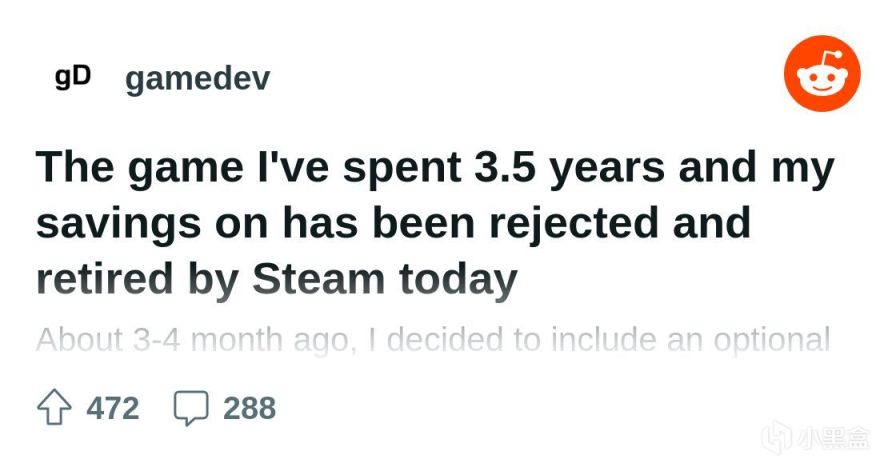Click the Reddit Snoo logo

[822, 73]
